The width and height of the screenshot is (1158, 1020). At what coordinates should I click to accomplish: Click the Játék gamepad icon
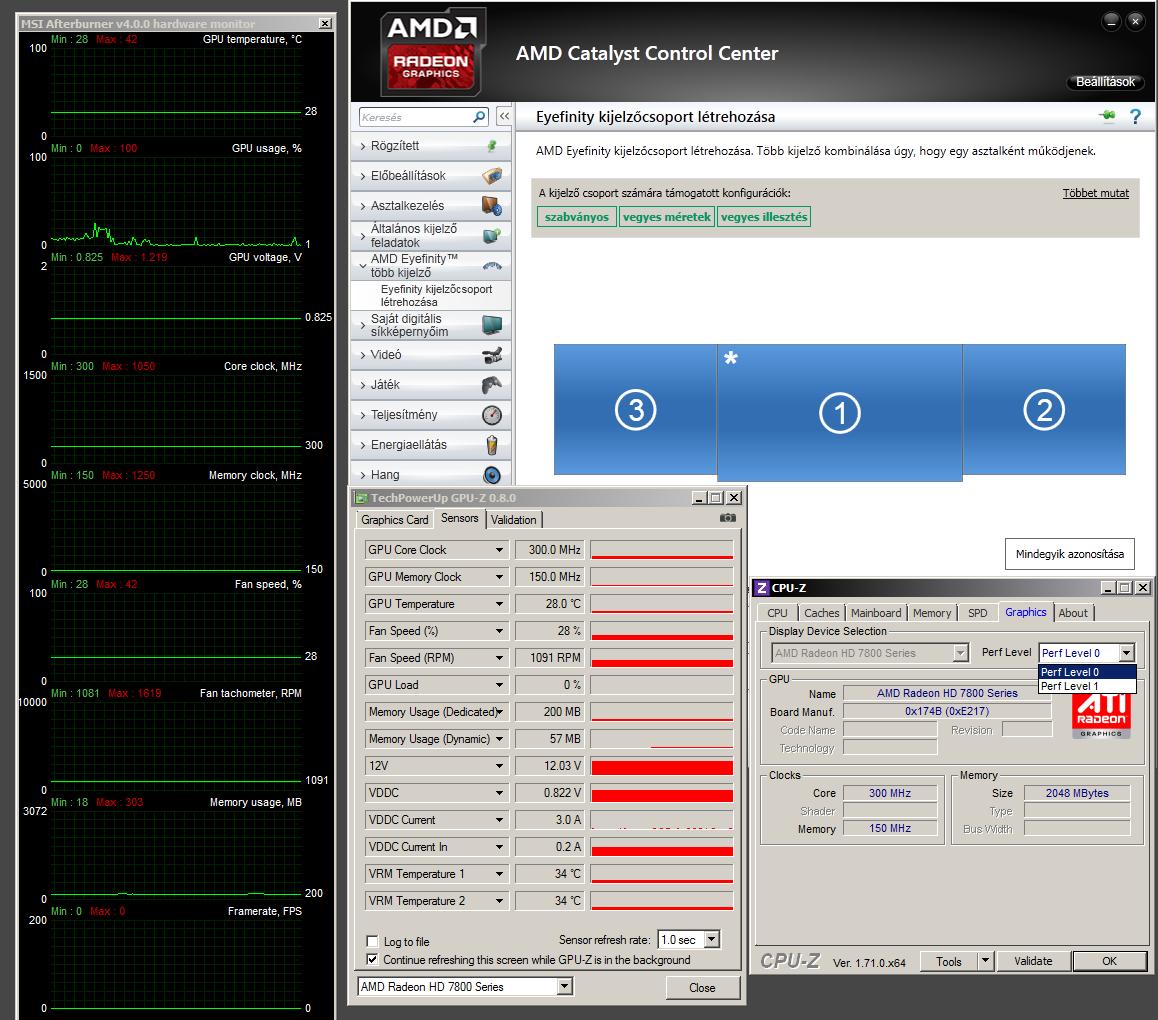pos(492,385)
